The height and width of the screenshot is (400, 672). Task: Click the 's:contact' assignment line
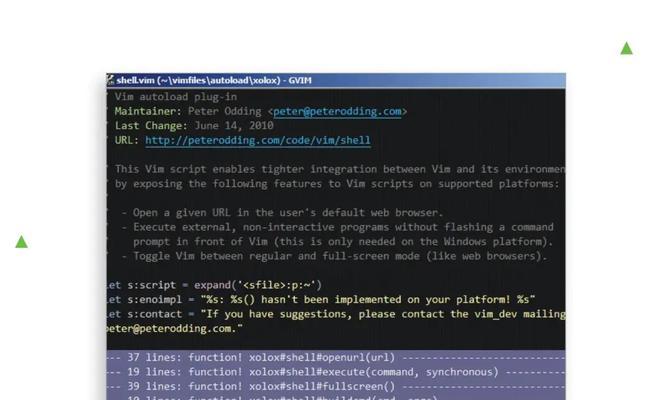pos(336,314)
